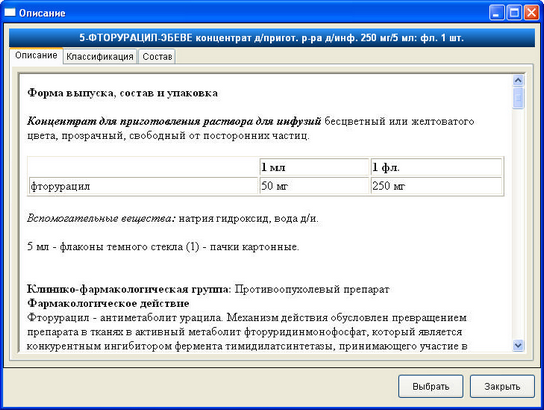This screenshot has height=410, width=544.
Task: Click the window icon beside the Описание title
Action: 10,13
